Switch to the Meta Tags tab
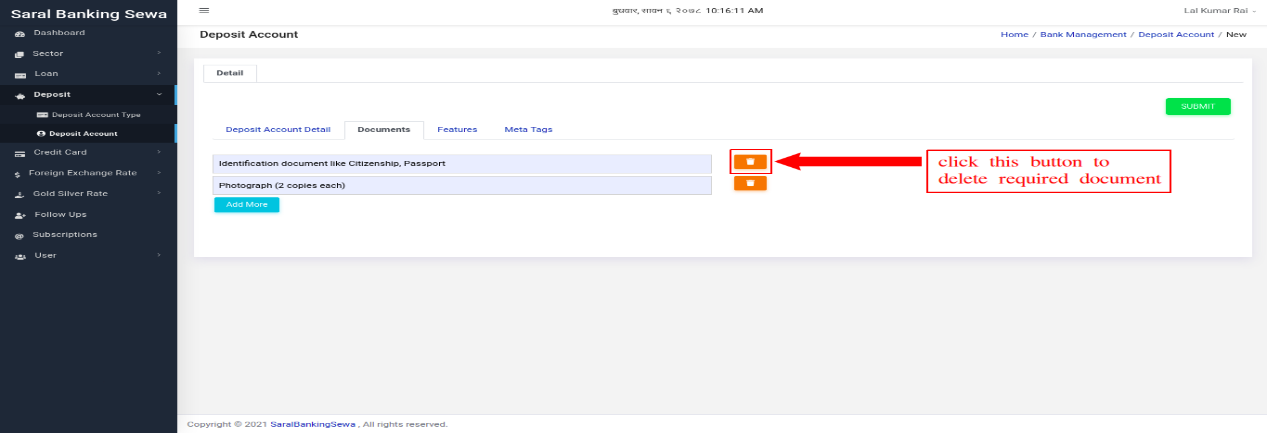1267x433 pixels. click(x=528, y=130)
